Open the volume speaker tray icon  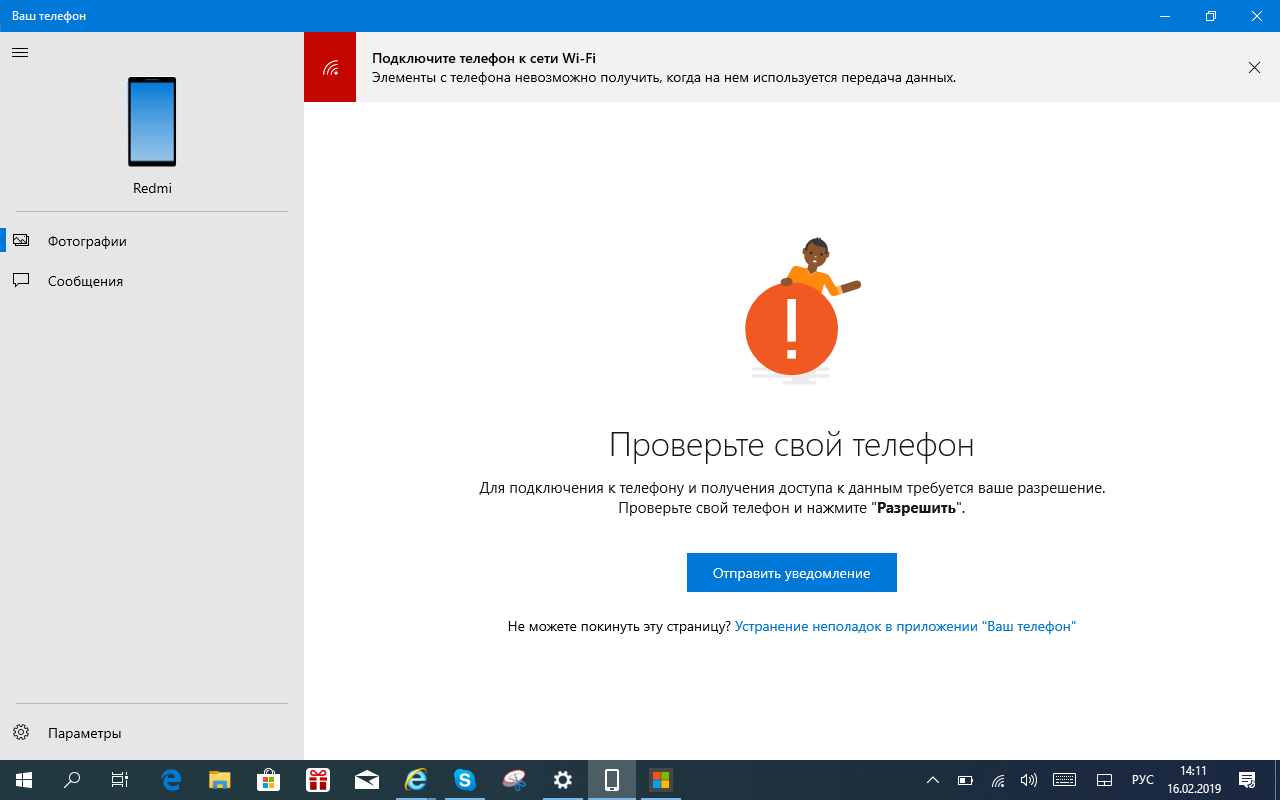(x=1028, y=780)
